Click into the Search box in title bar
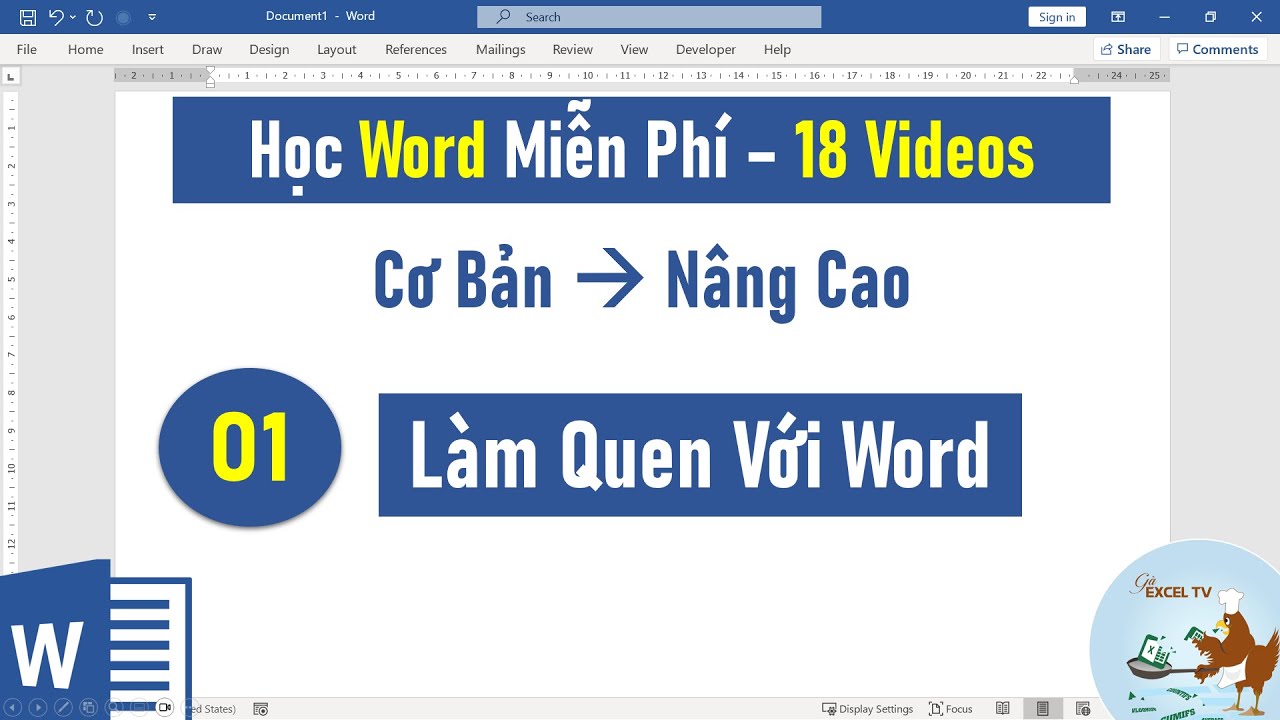The height and width of the screenshot is (720, 1280). pyautogui.click(x=649, y=17)
